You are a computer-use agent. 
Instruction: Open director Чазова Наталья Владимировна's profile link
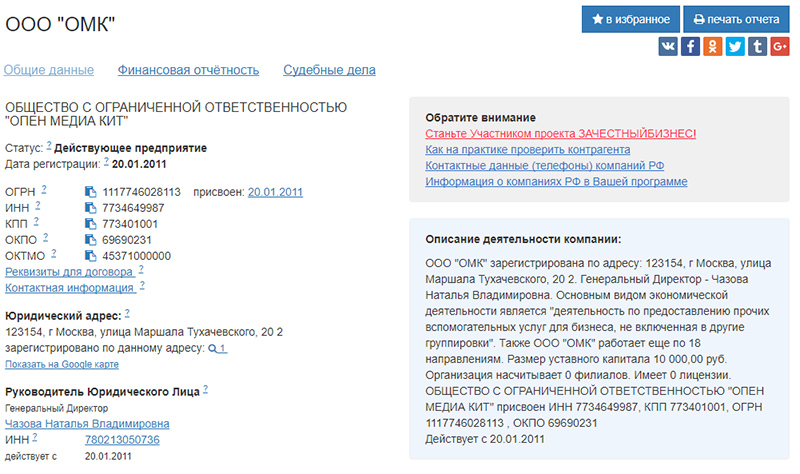(x=87, y=424)
